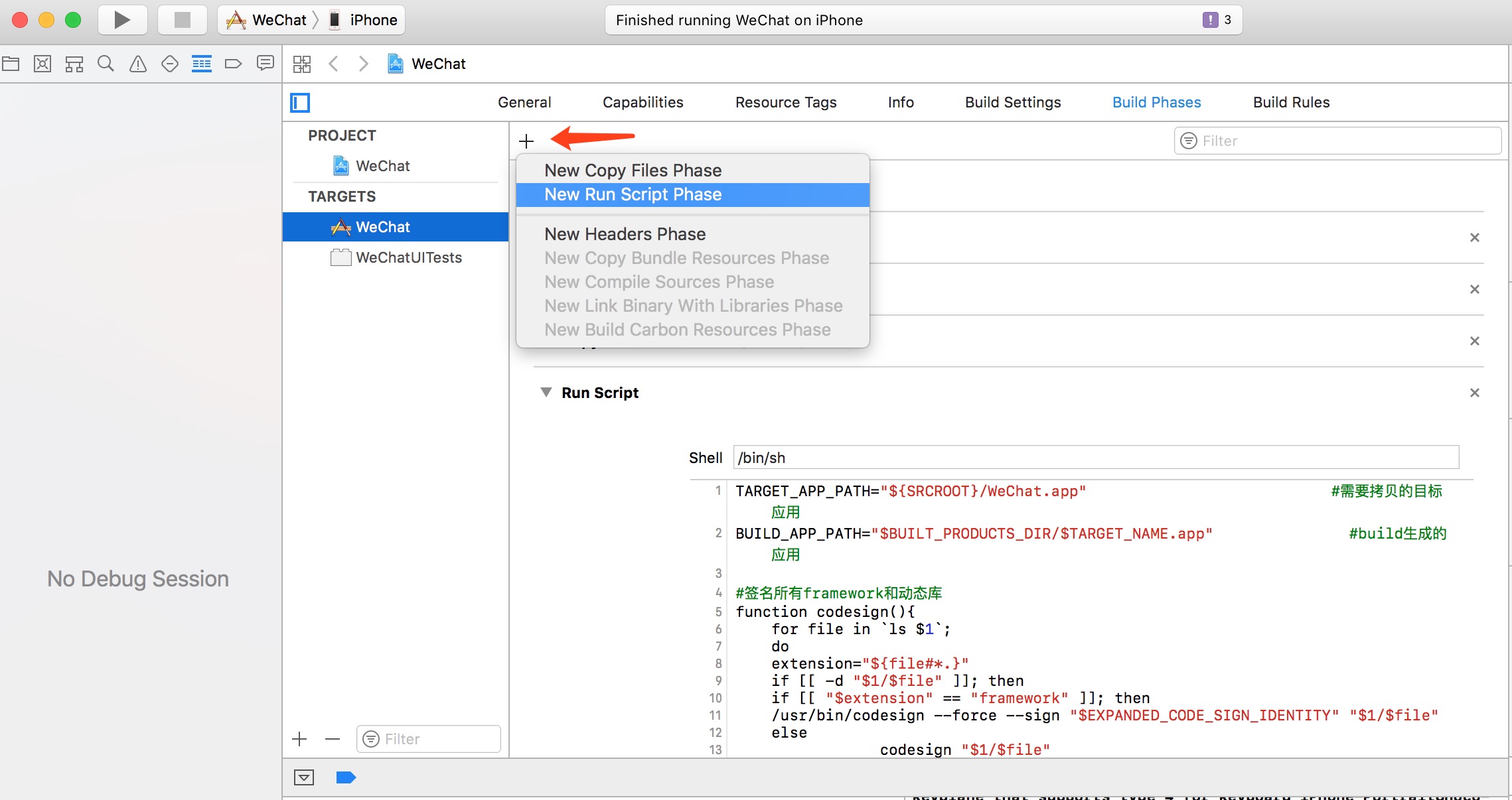Screen dimensions: 1512x800
Task: Open the Breakpoint navigator
Action: (233, 64)
